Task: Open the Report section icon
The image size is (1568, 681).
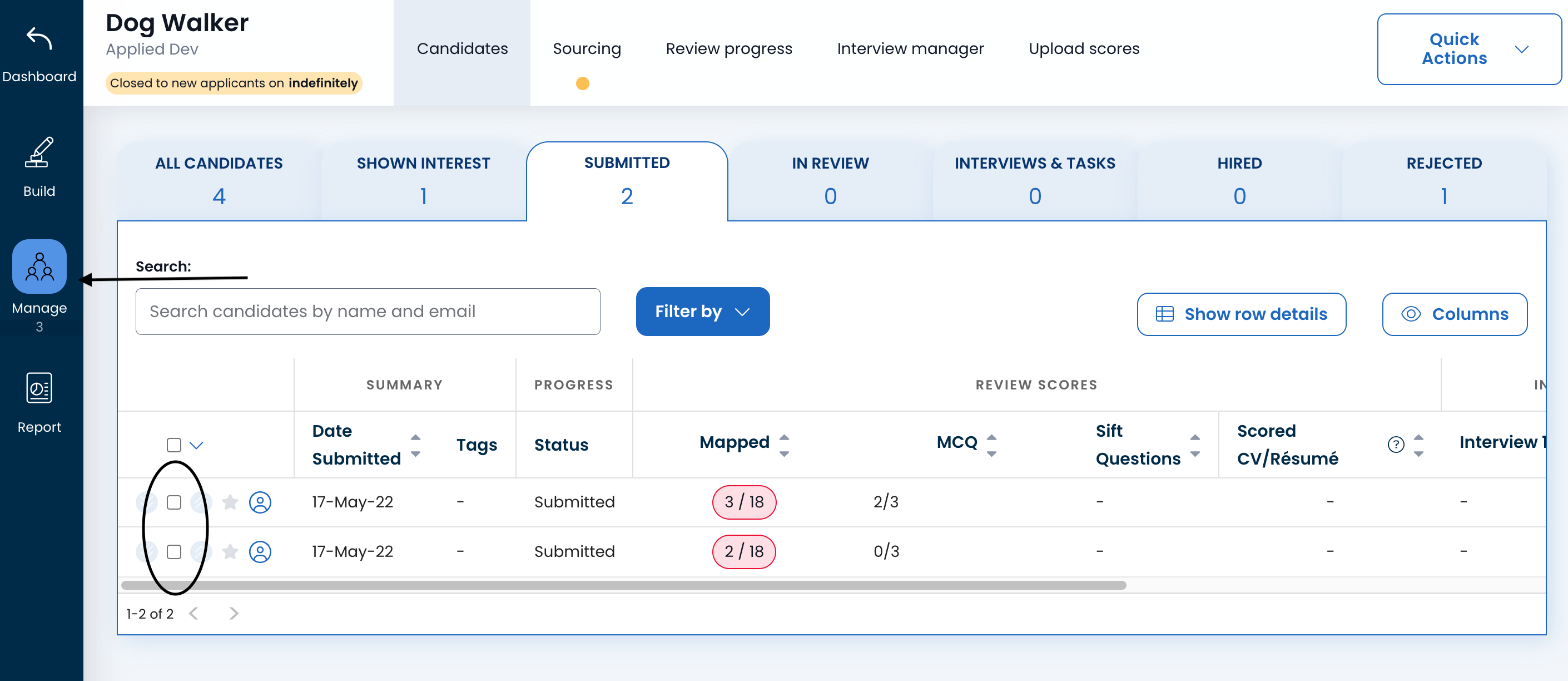Action: coord(39,388)
